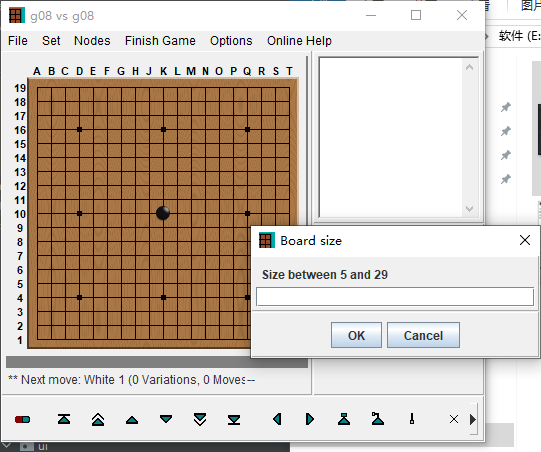Click the main variation end icon
The width and height of the screenshot is (541, 452).
coord(378,419)
